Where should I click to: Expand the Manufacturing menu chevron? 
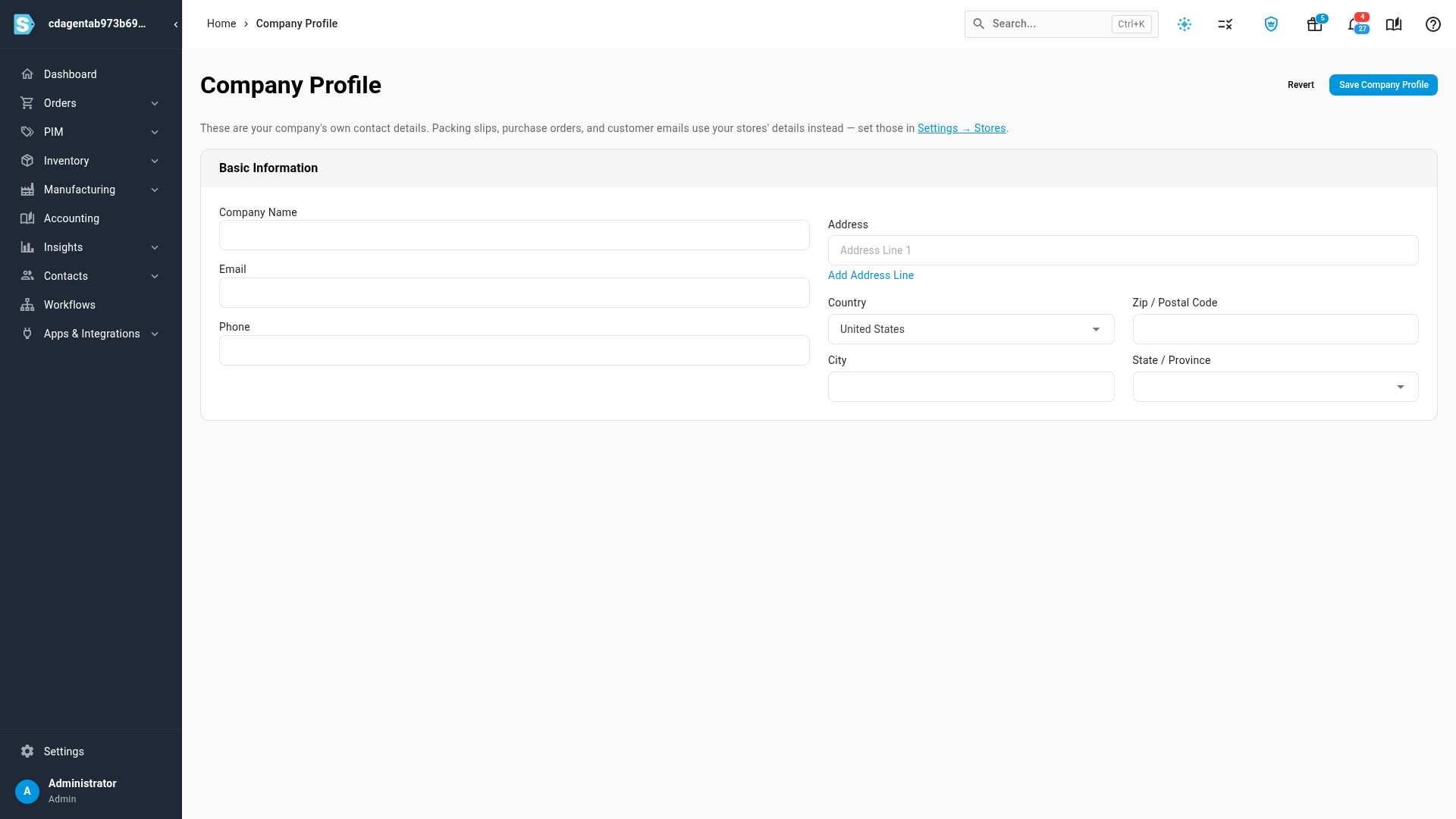[x=155, y=190]
